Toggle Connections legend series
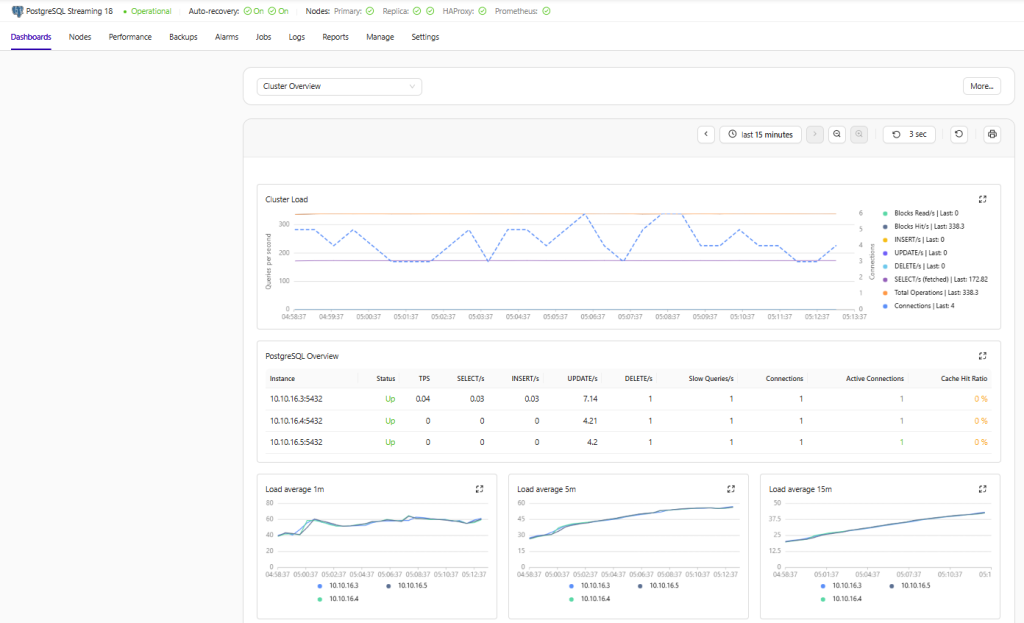This screenshot has width=1024, height=623. tap(918, 306)
